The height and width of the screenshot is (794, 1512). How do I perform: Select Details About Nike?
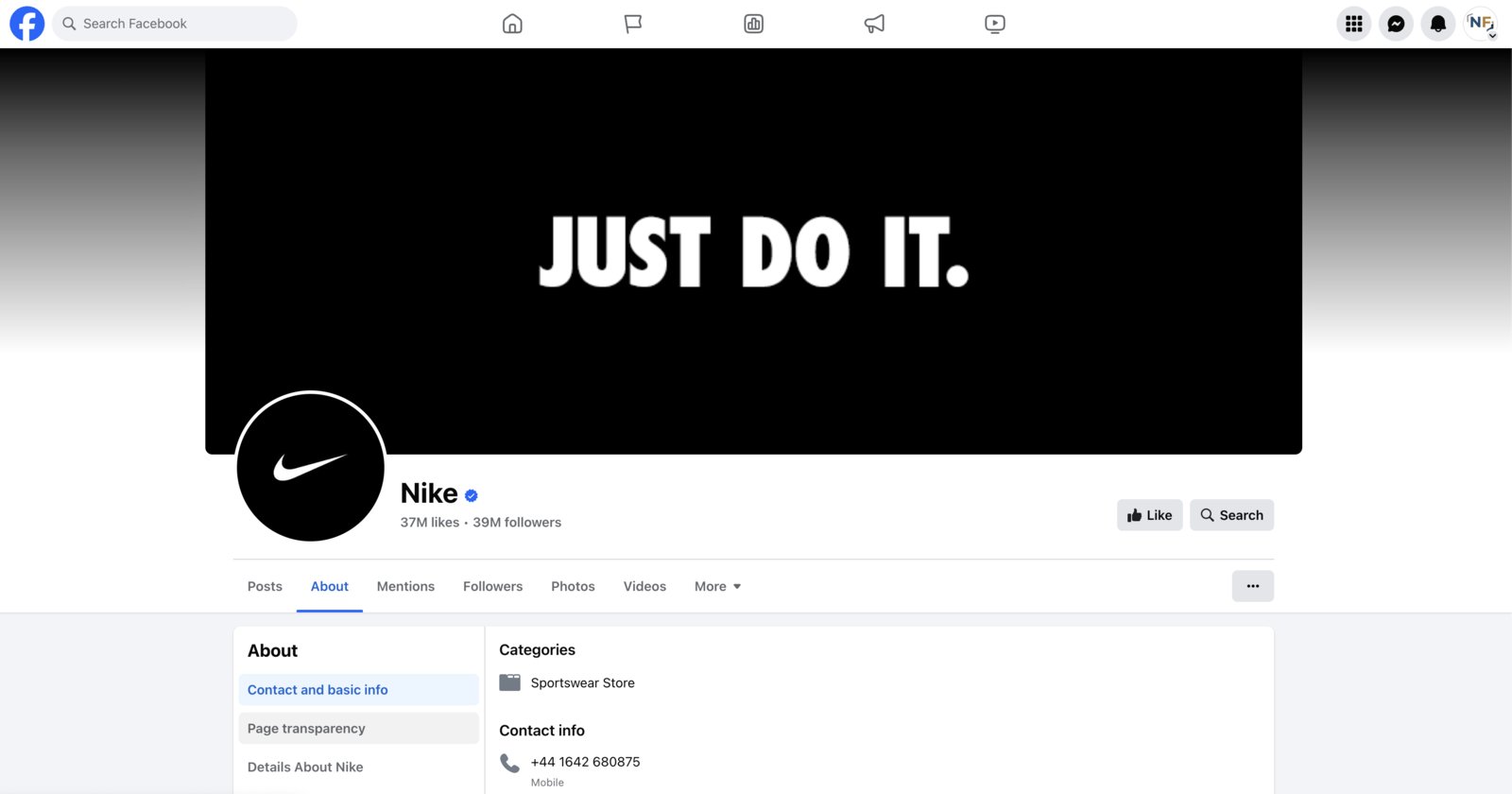[359, 768]
